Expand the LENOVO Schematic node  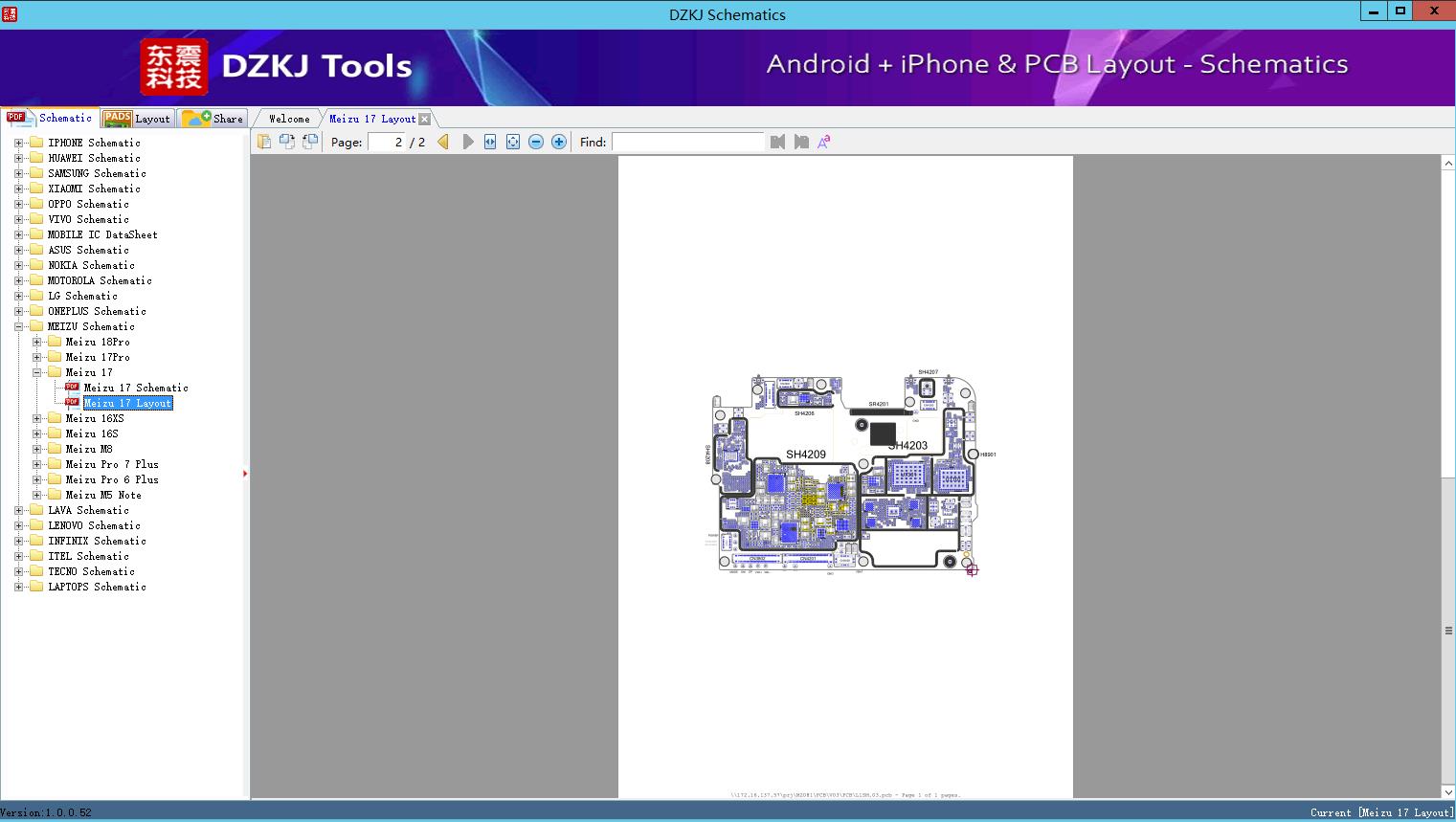[x=18, y=525]
